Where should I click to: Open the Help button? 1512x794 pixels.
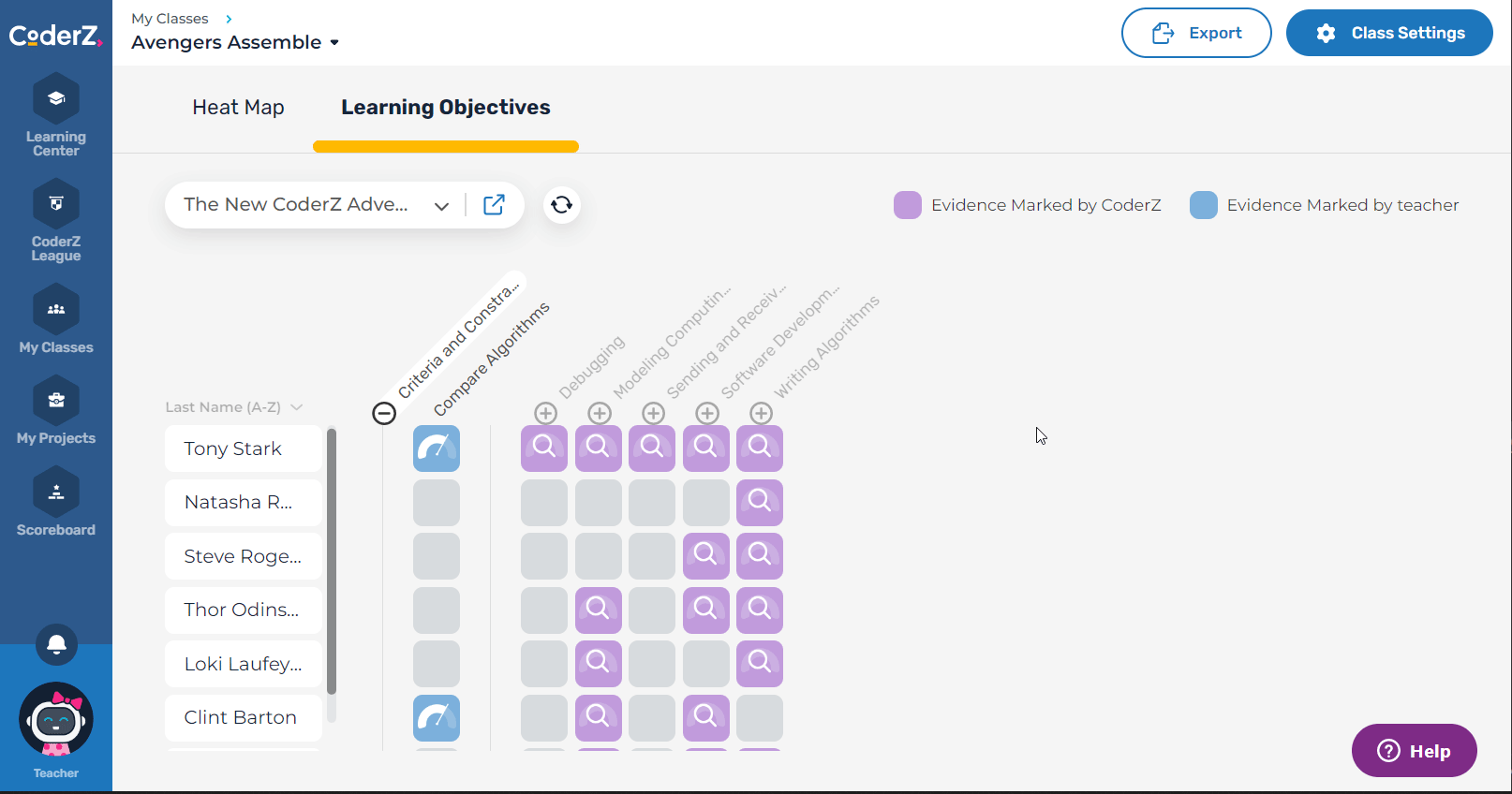click(1414, 751)
